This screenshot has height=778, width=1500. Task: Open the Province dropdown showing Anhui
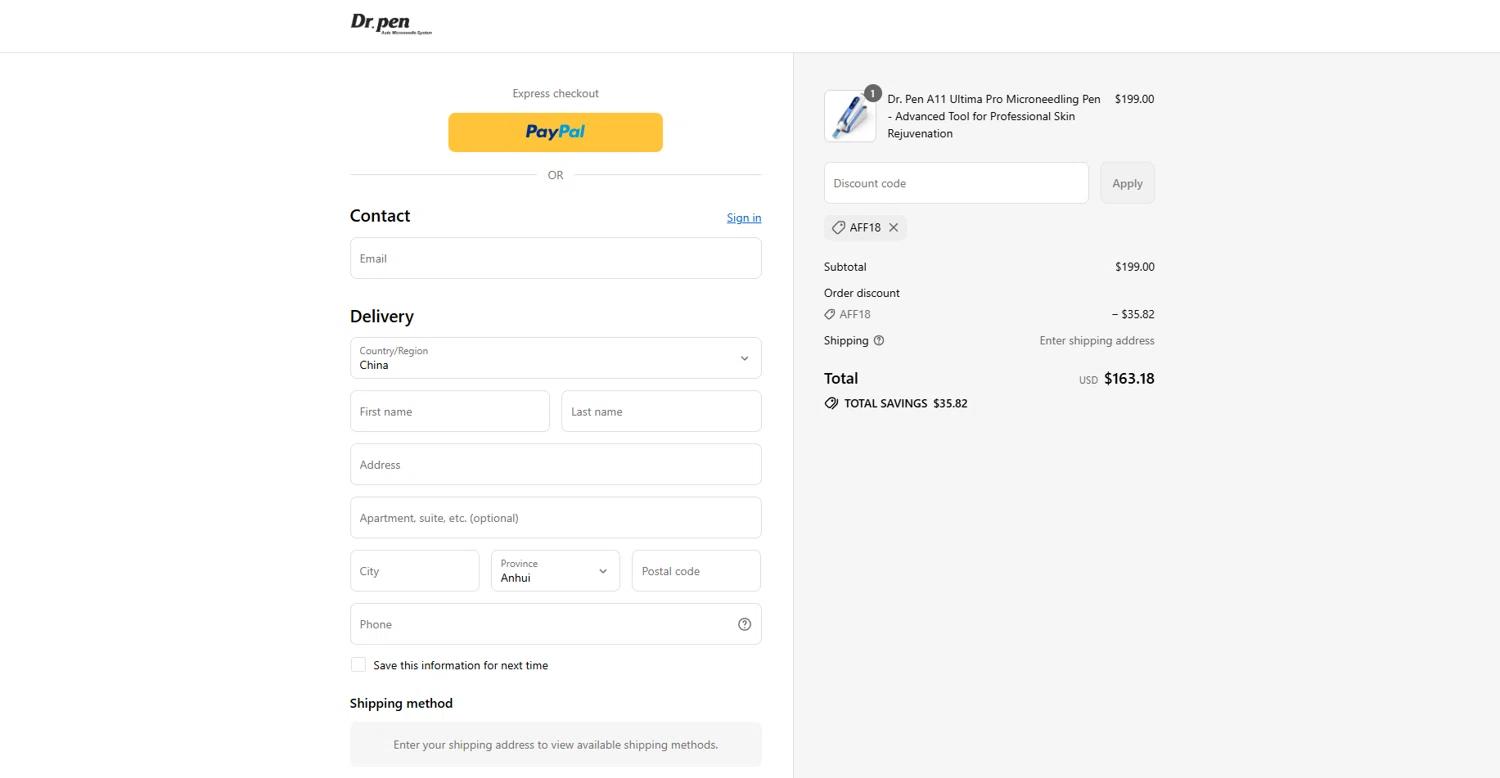[x=555, y=571]
